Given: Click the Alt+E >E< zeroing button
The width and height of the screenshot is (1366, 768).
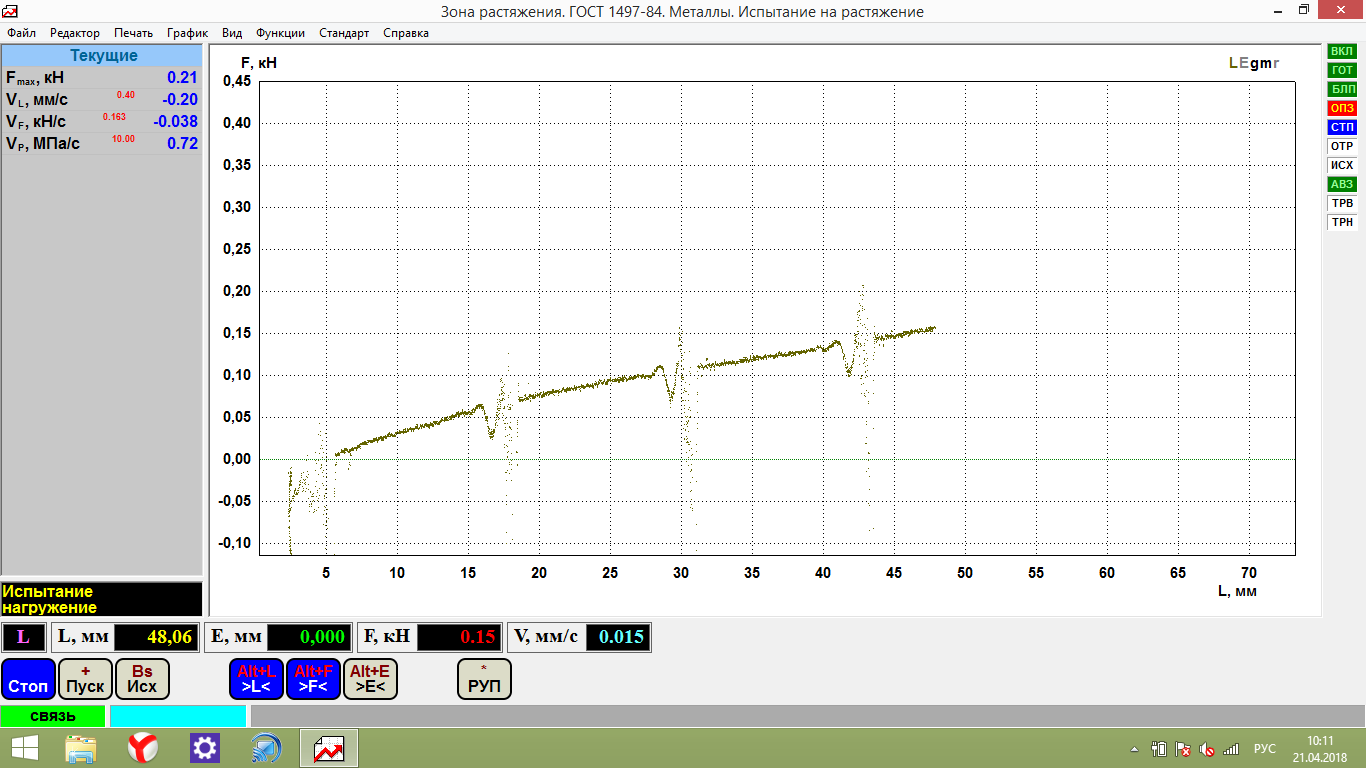Looking at the screenshot, I should 370,679.
